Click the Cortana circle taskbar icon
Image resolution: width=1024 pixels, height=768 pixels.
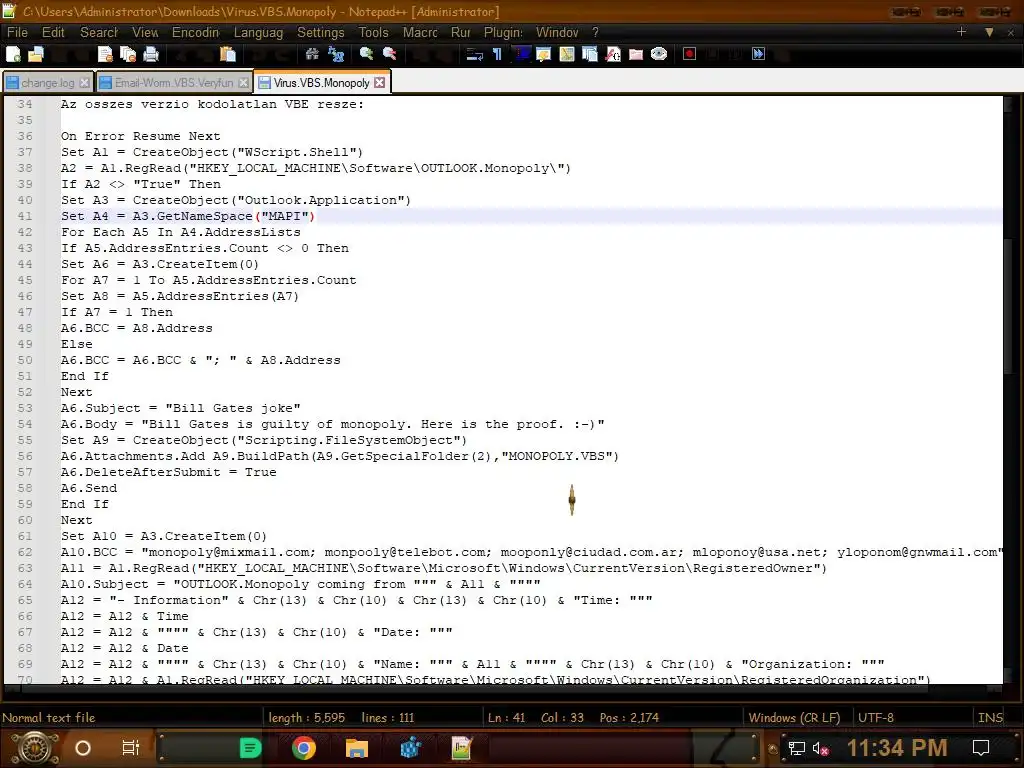(83, 748)
